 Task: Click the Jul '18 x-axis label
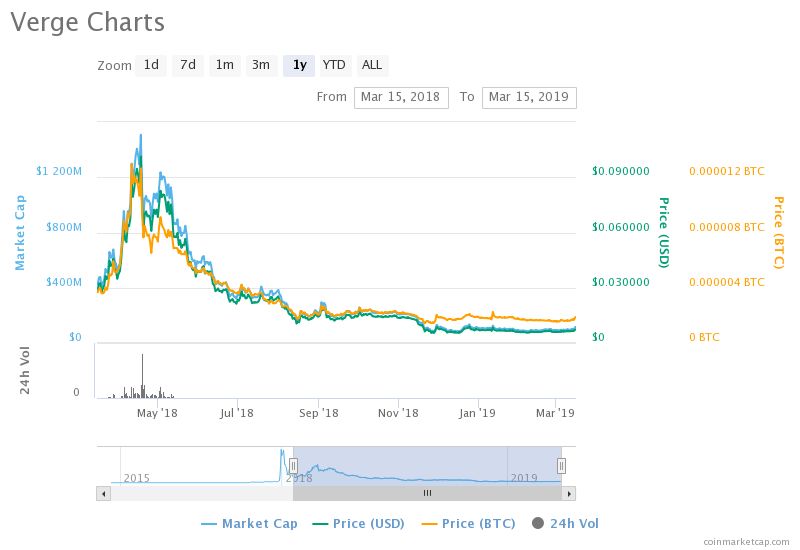(x=237, y=413)
